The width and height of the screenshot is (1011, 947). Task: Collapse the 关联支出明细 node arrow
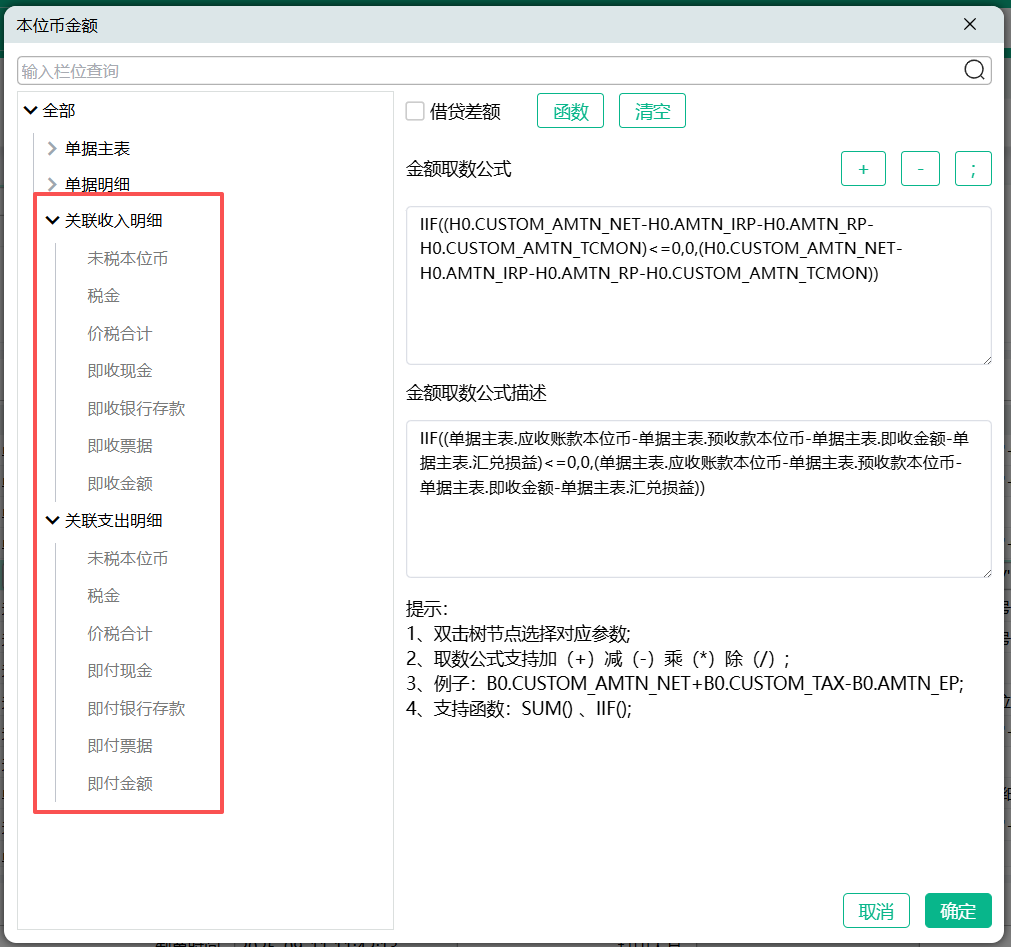(x=52, y=520)
